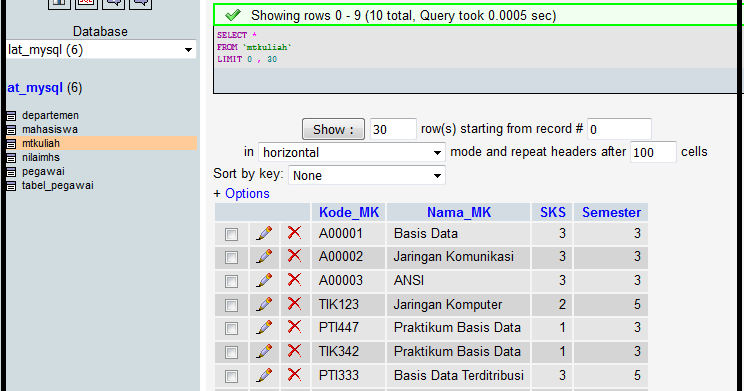The height and width of the screenshot is (391, 744).
Task: Open the pegawai table
Action: point(43,171)
